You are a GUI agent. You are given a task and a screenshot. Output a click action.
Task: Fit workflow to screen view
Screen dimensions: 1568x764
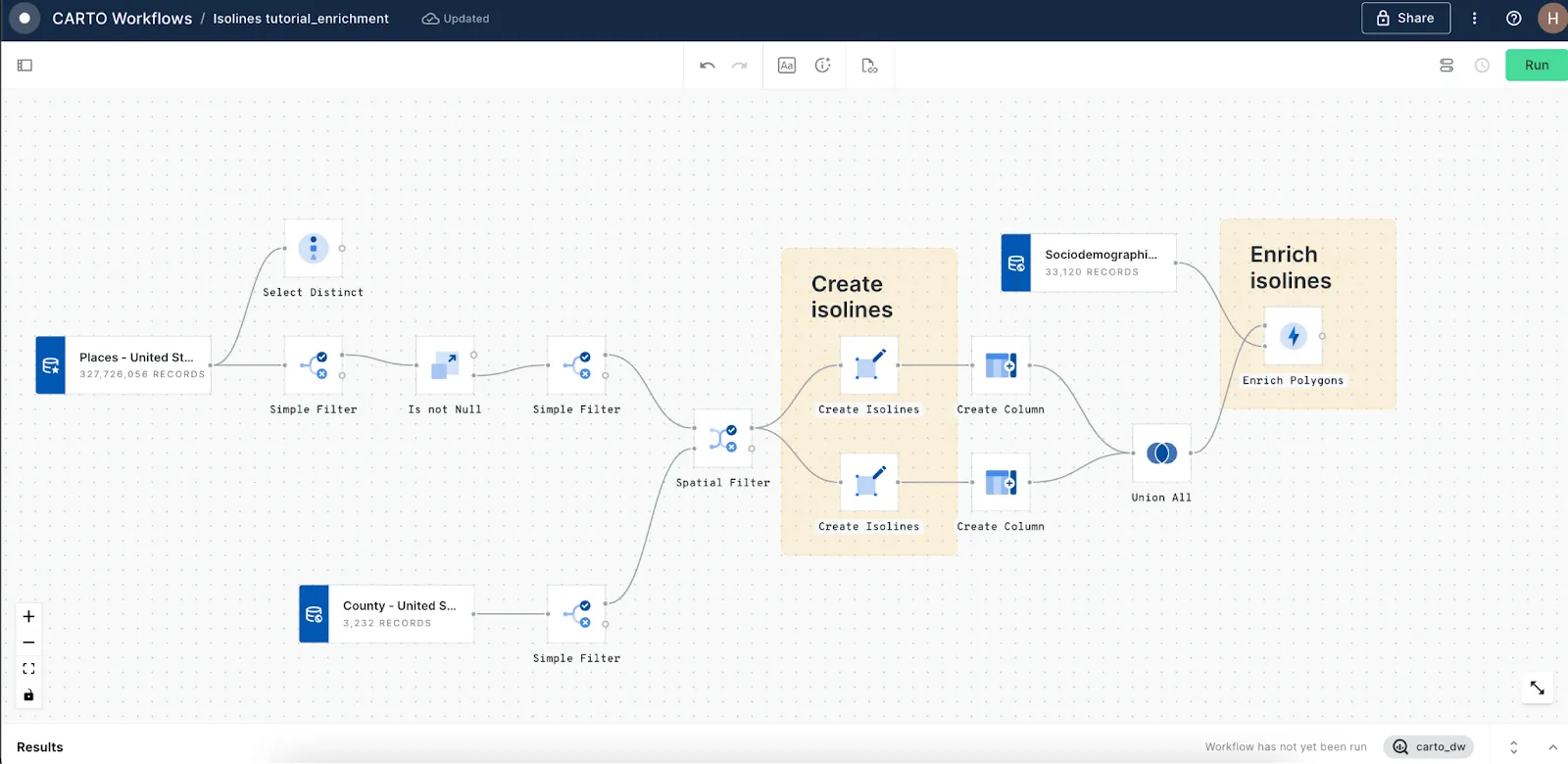28,669
